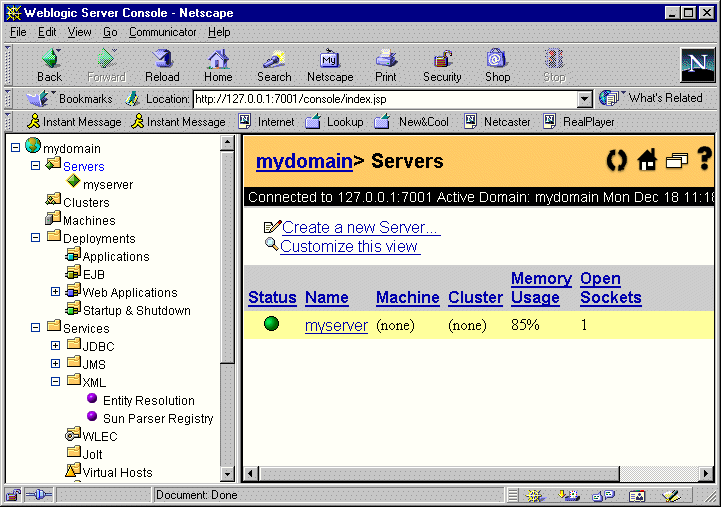This screenshot has height=507, width=721.
Task: Open Address Book component bar icon
Action: [637, 496]
